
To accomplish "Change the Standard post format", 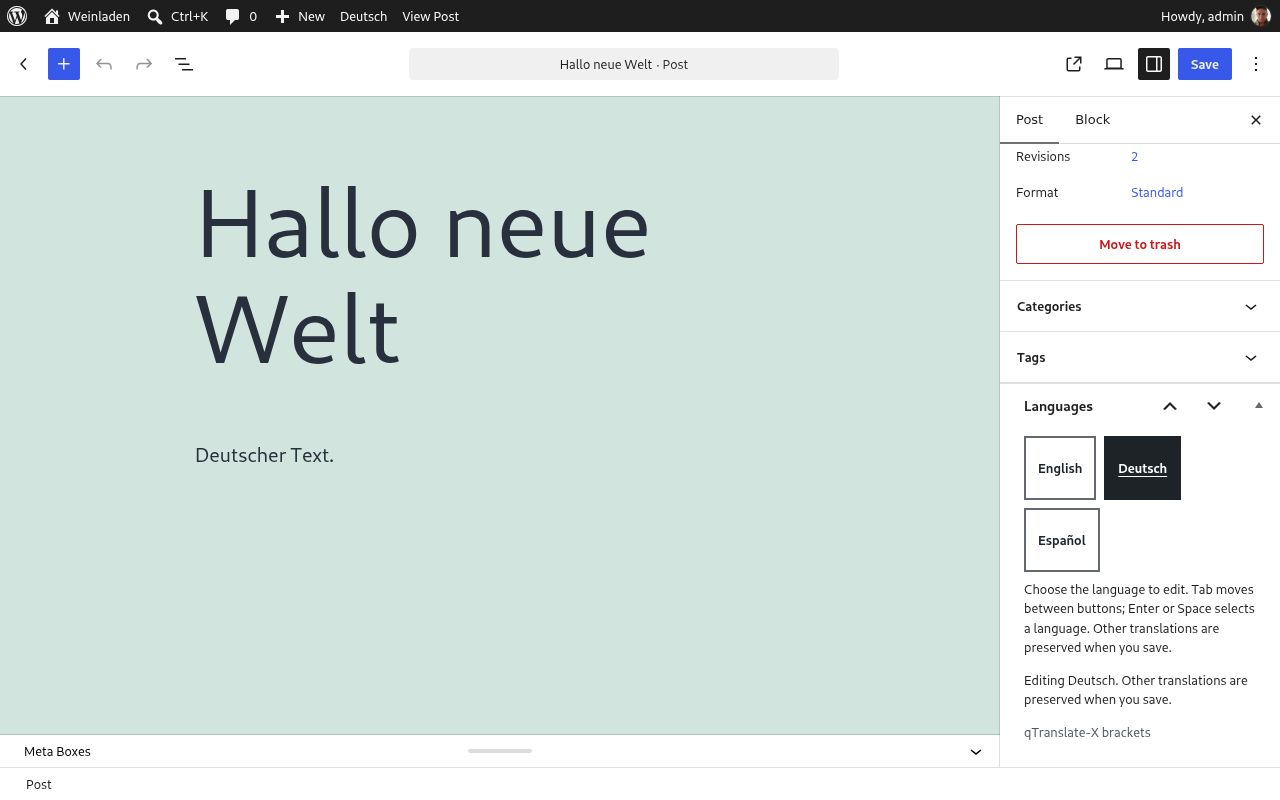I will [x=1157, y=193].
